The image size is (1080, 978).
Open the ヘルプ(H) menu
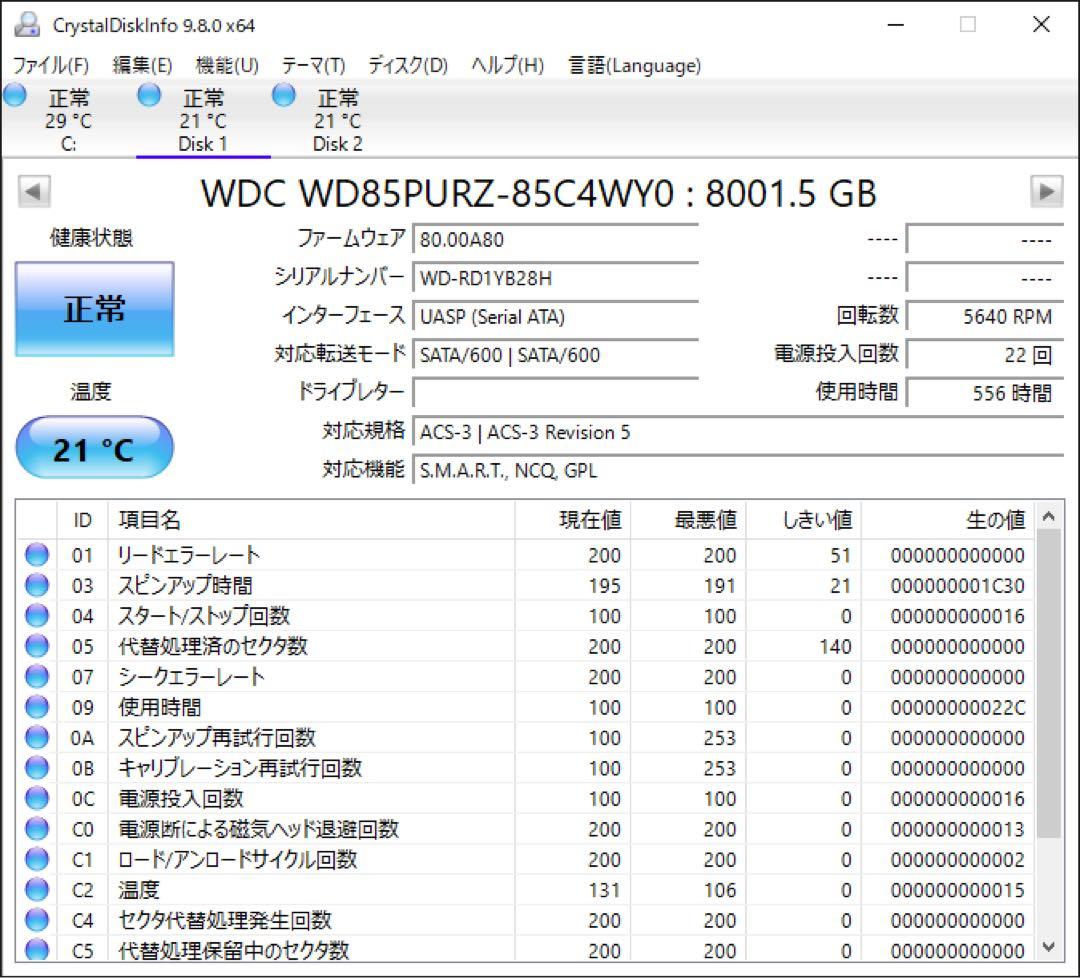pyautogui.click(x=508, y=65)
